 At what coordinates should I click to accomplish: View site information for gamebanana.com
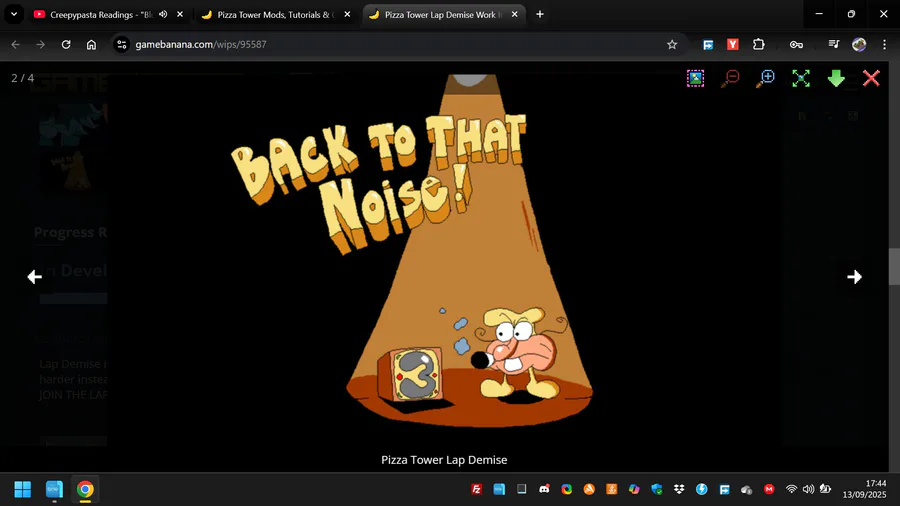pyautogui.click(x=122, y=44)
